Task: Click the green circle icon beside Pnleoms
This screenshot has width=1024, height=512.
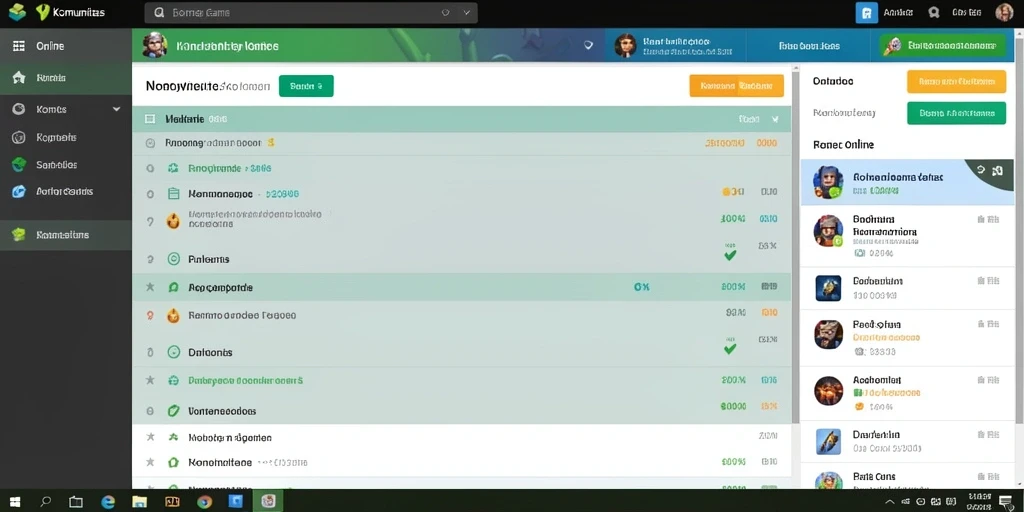Action: [x=173, y=259]
